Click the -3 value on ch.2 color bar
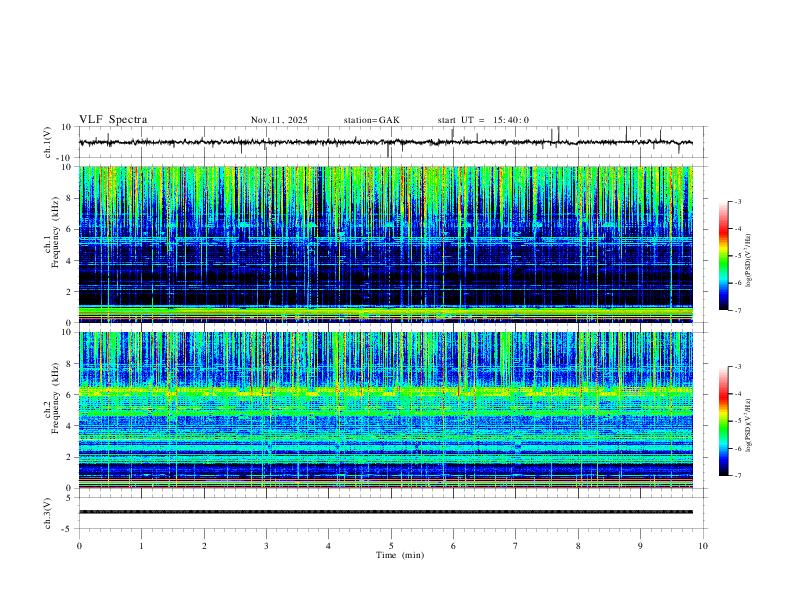This screenshot has height=612, width=792. click(x=738, y=367)
